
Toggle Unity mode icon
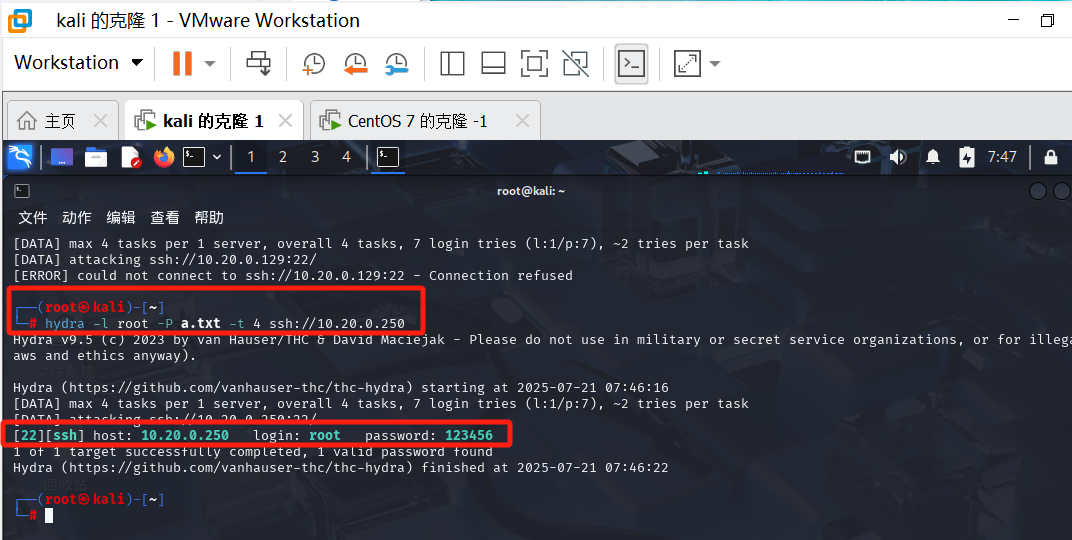click(576, 64)
